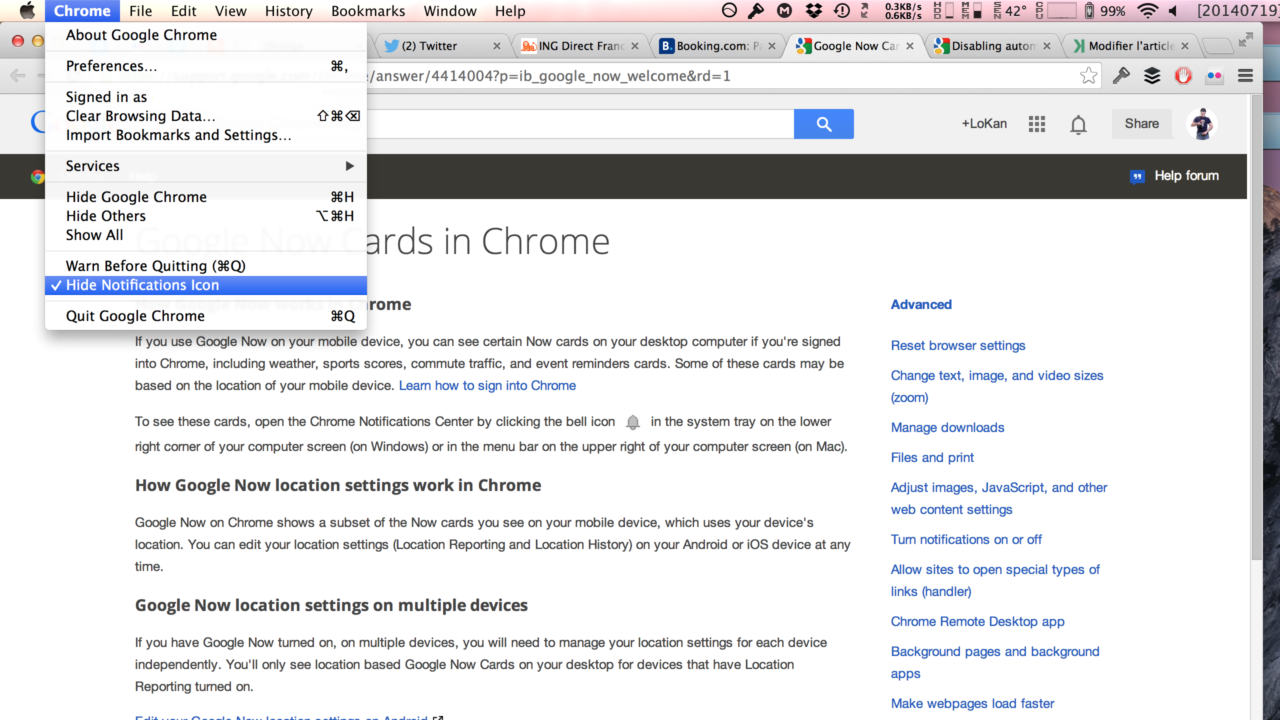
Task: Click the 1Password key icon in menu bar
Action: pyautogui.click(x=755, y=11)
